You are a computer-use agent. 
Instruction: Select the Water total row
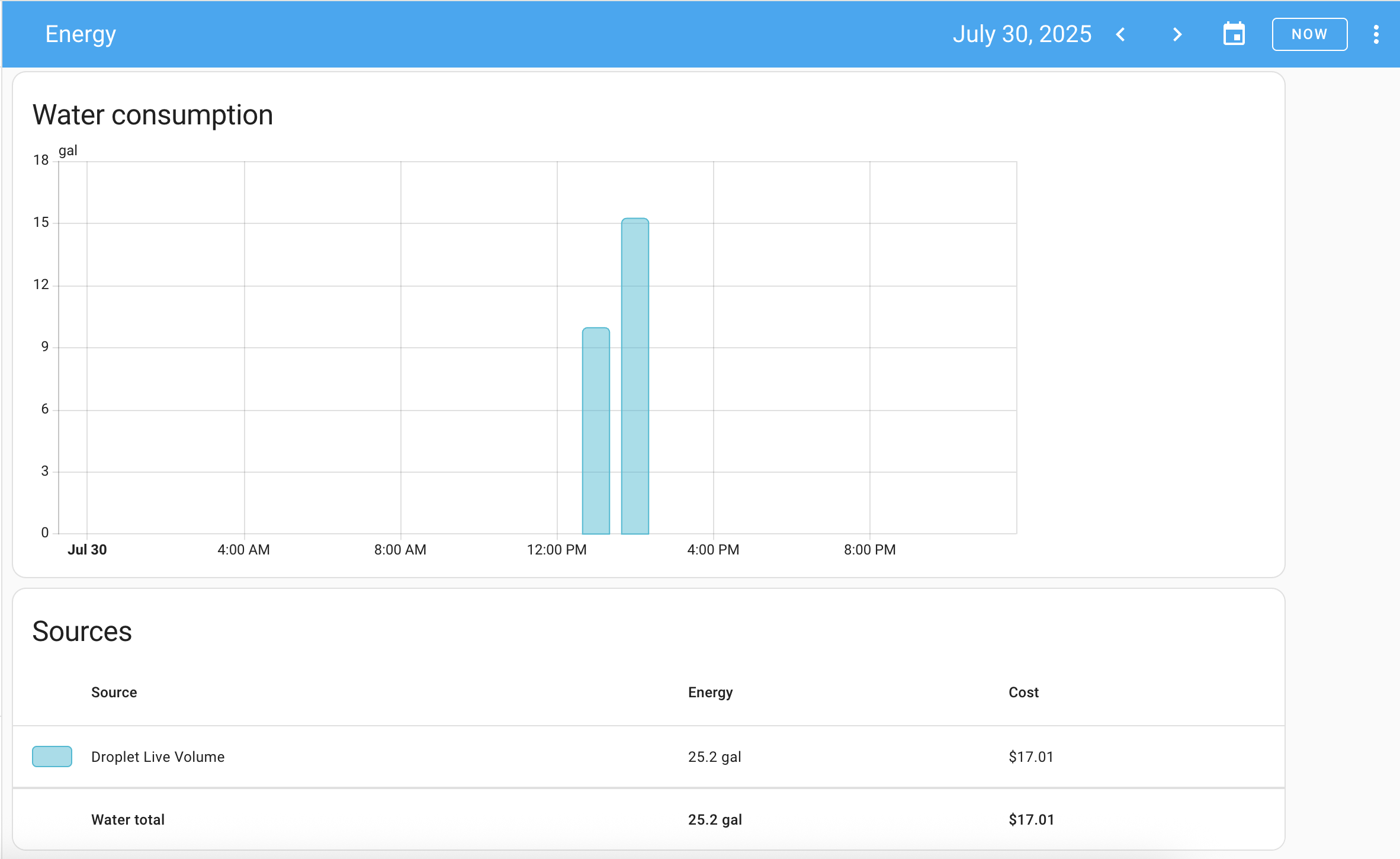[x=128, y=819]
